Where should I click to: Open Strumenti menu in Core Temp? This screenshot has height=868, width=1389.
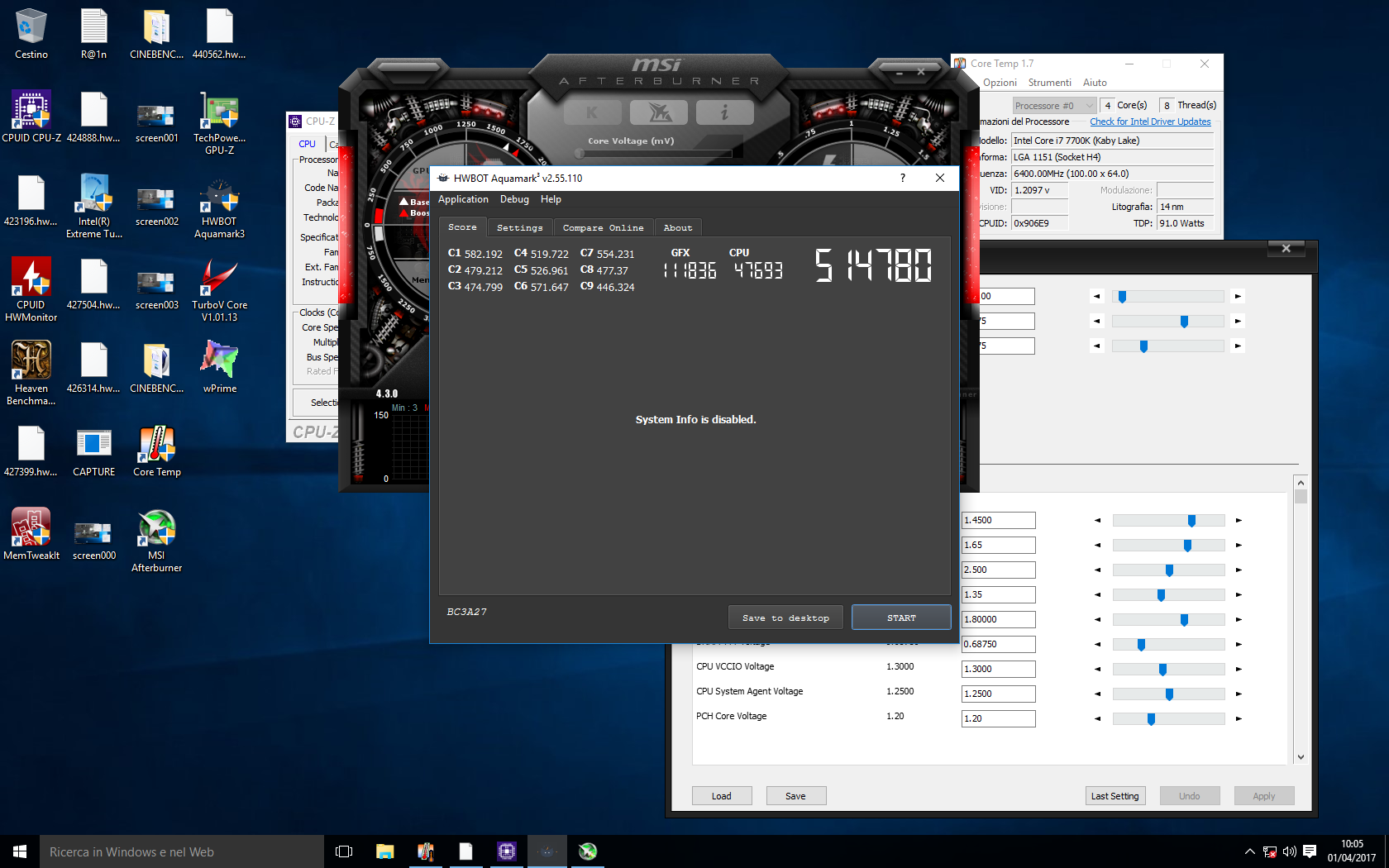[x=1049, y=83]
